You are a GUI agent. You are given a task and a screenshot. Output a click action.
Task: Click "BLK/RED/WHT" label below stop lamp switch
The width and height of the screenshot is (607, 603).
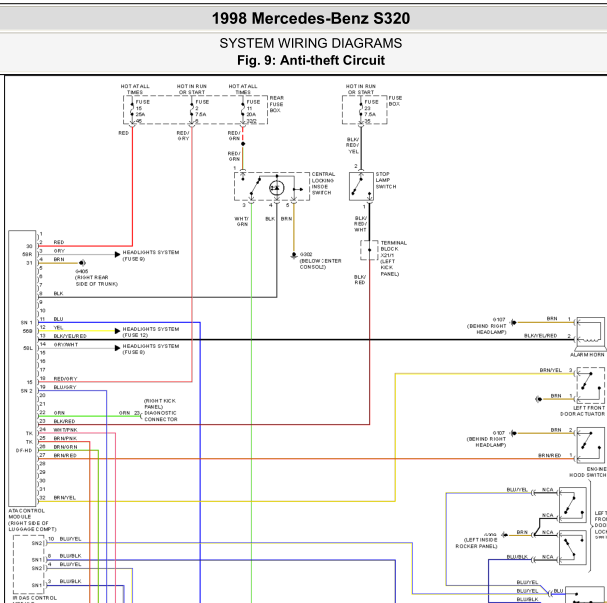[360, 224]
